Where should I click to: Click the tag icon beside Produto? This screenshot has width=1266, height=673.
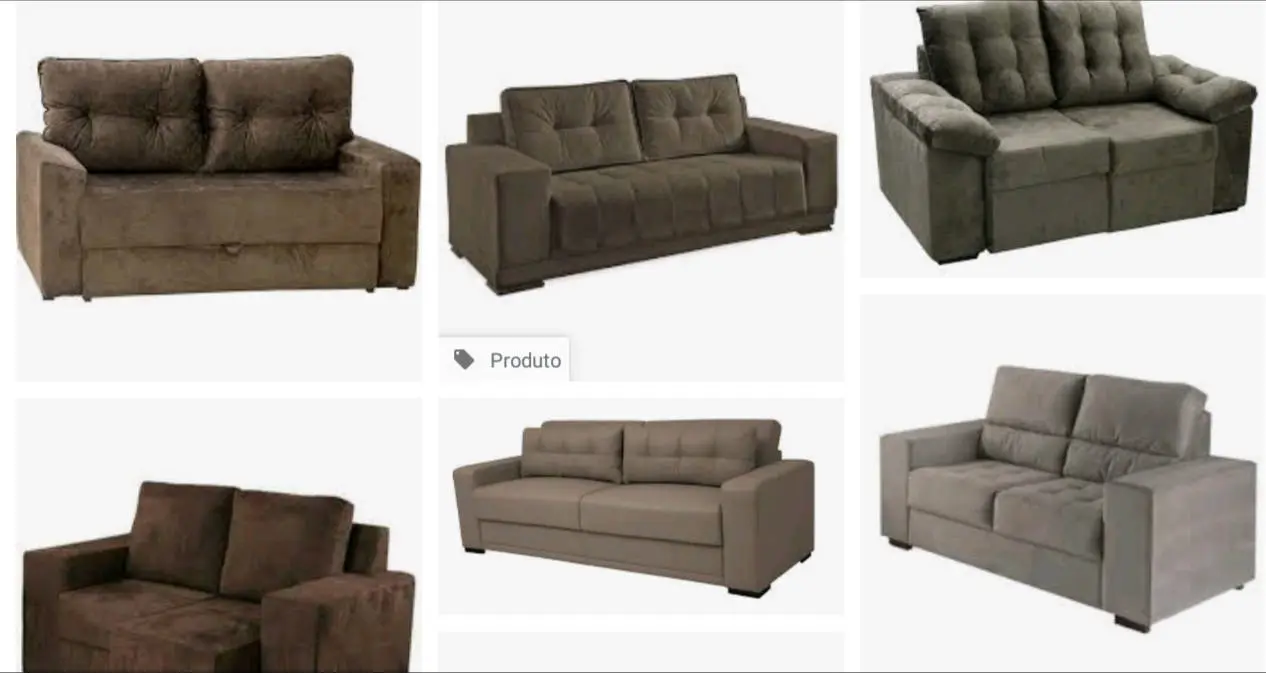tap(464, 360)
